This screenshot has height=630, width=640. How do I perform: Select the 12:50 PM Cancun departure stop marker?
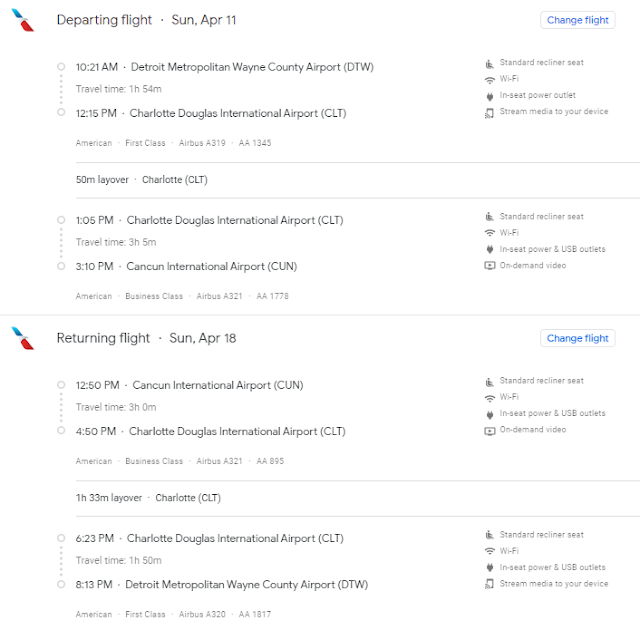[x=61, y=386]
